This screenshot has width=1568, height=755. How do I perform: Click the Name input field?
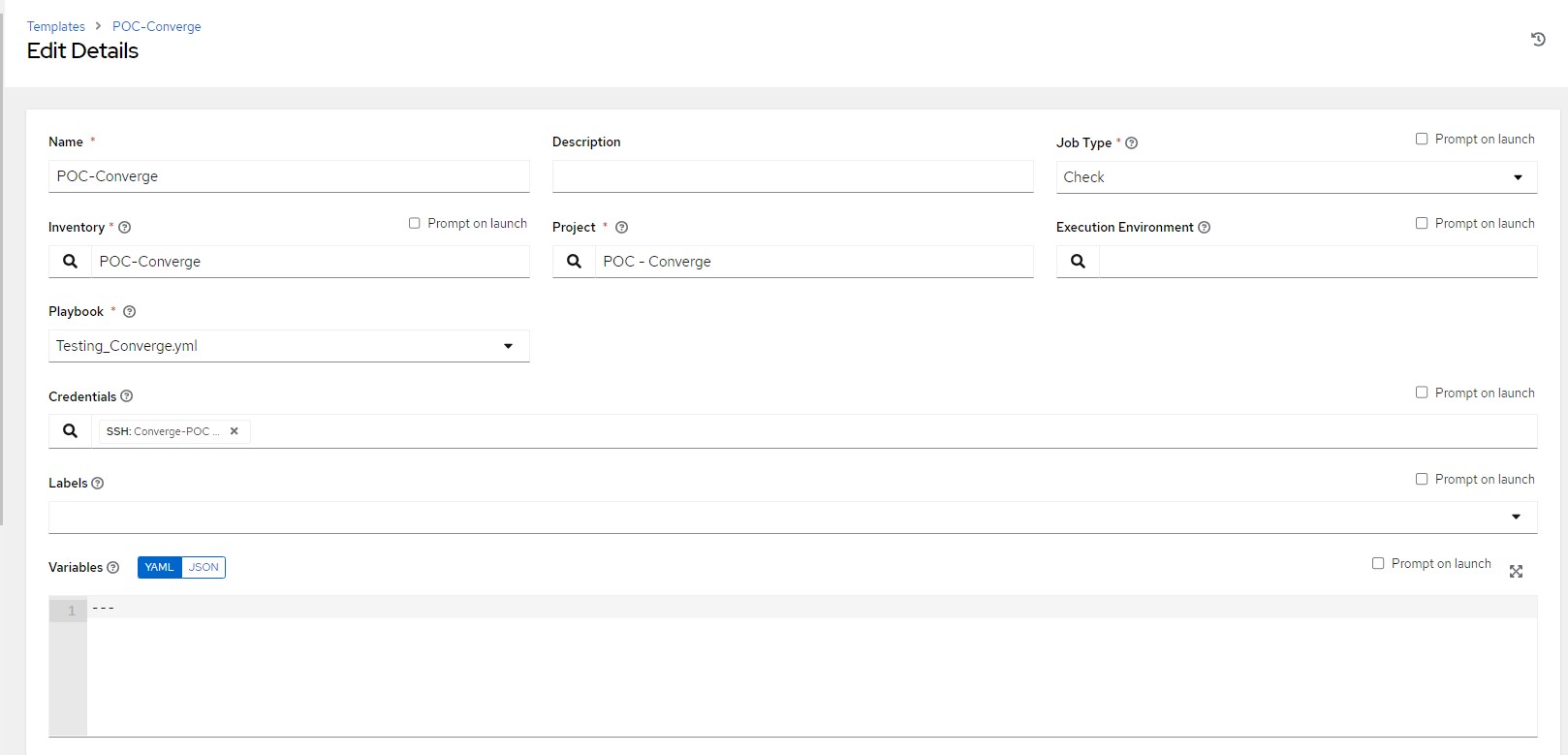coord(289,176)
